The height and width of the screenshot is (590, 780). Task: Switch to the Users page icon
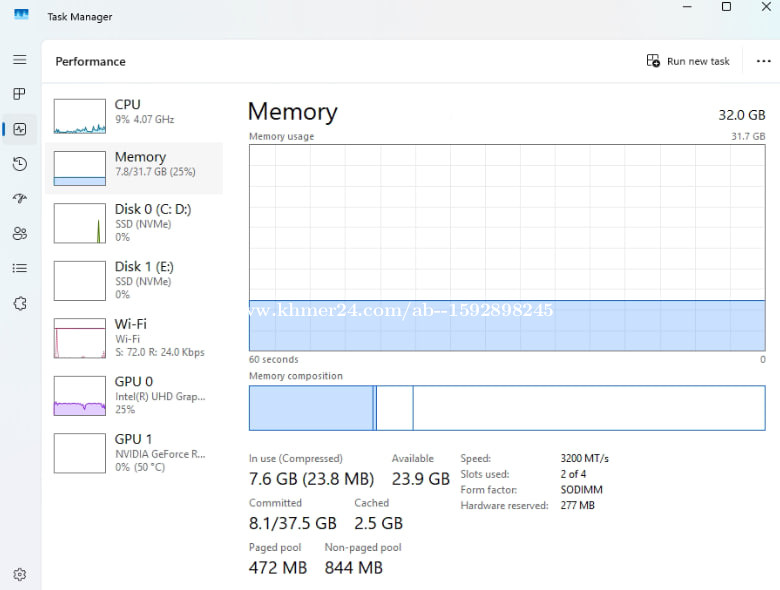pyautogui.click(x=19, y=233)
